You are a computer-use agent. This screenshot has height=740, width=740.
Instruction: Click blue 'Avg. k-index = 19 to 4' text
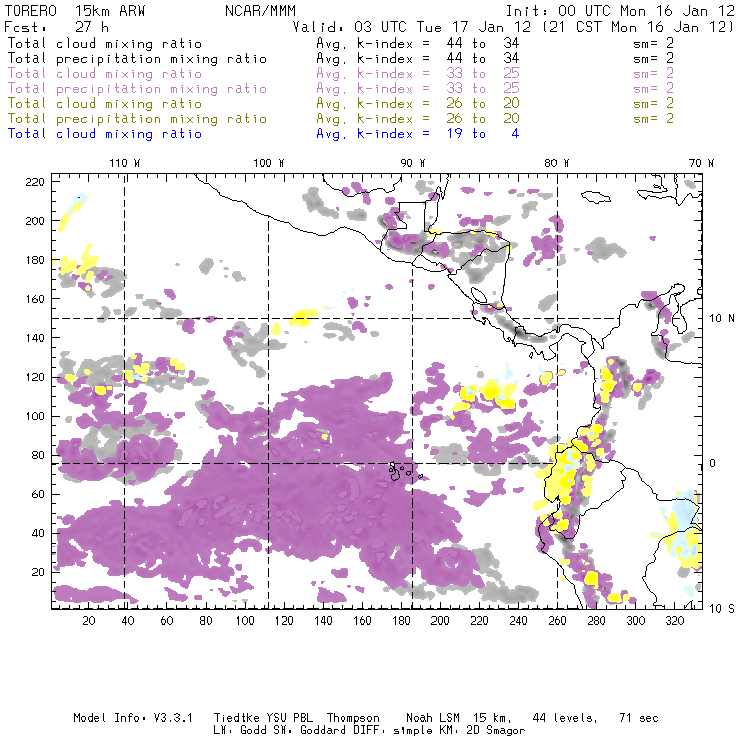(418, 134)
